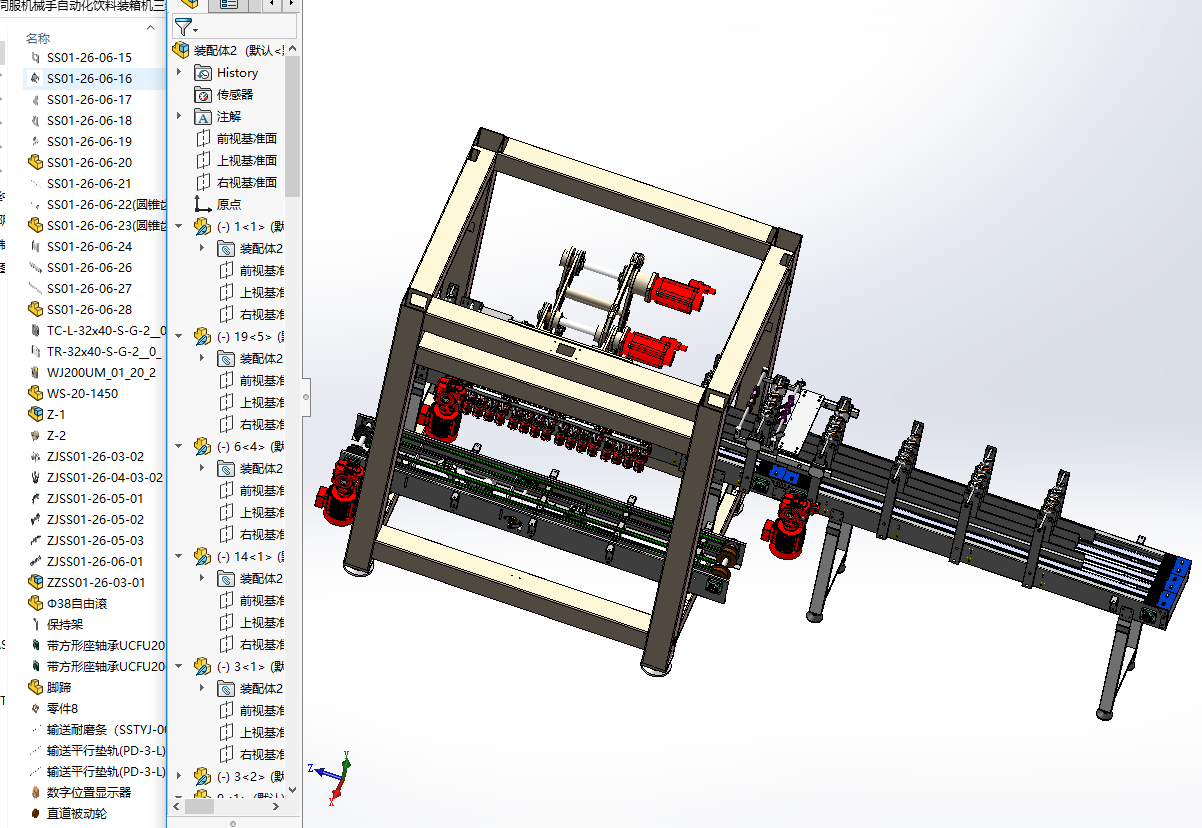
Task: Click assembly icon of Φ38自由滚
Action: (x=35, y=603)
